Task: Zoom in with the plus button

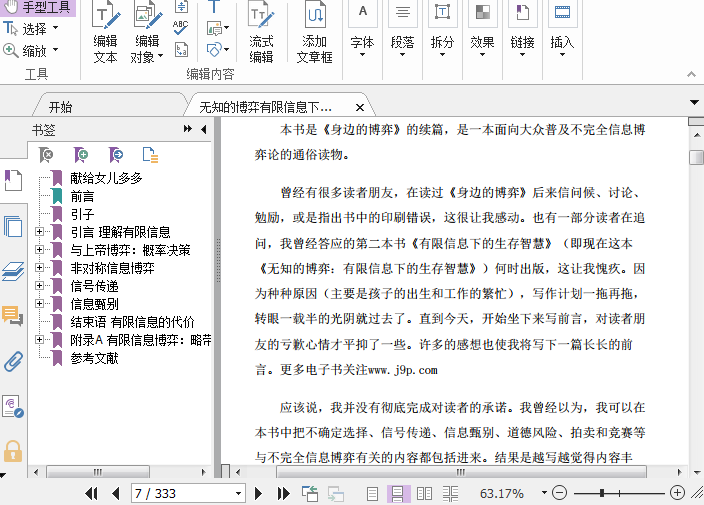Action: pos(677,493)
